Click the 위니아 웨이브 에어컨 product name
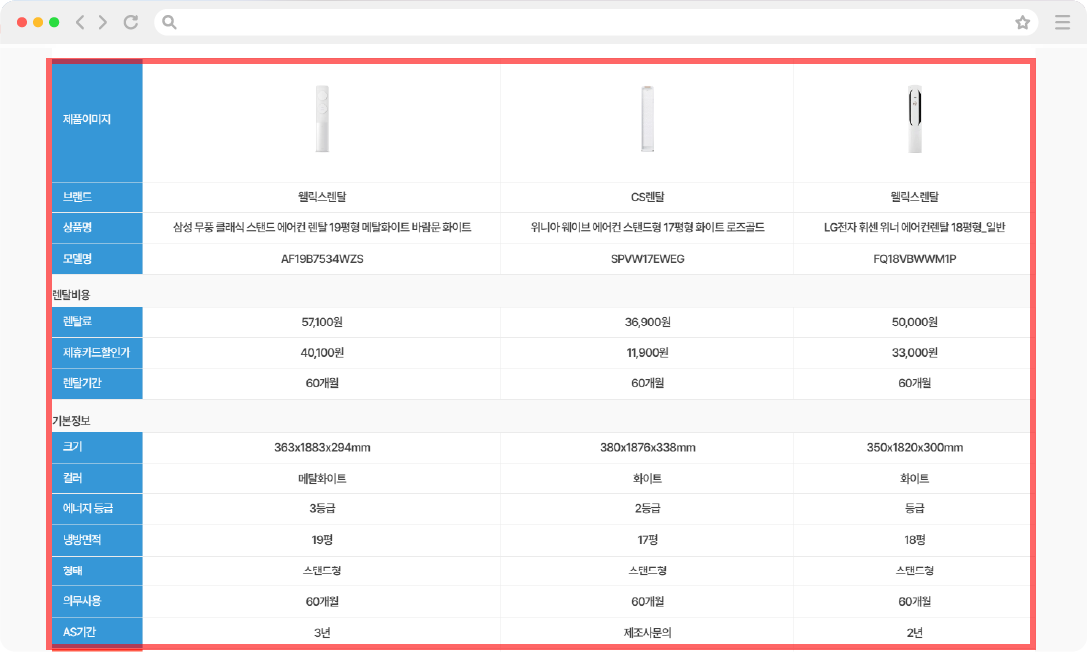Screen dimensions: 1087x652 click(x=647, y=228)
